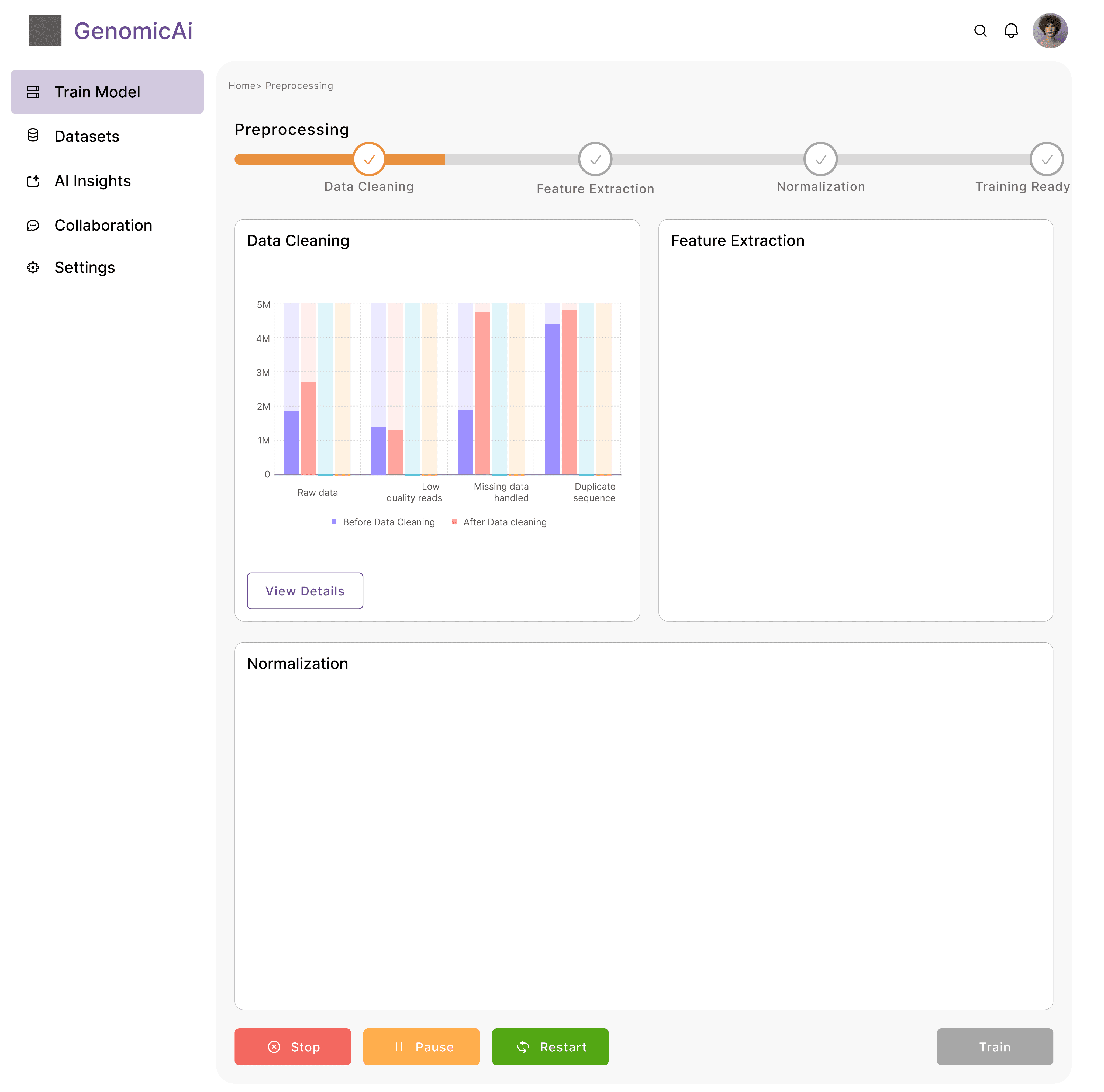Click the green Restart button
Image resolution: width=1104 pixels, height=1092 pixels.
click(x=550, y=1047)
